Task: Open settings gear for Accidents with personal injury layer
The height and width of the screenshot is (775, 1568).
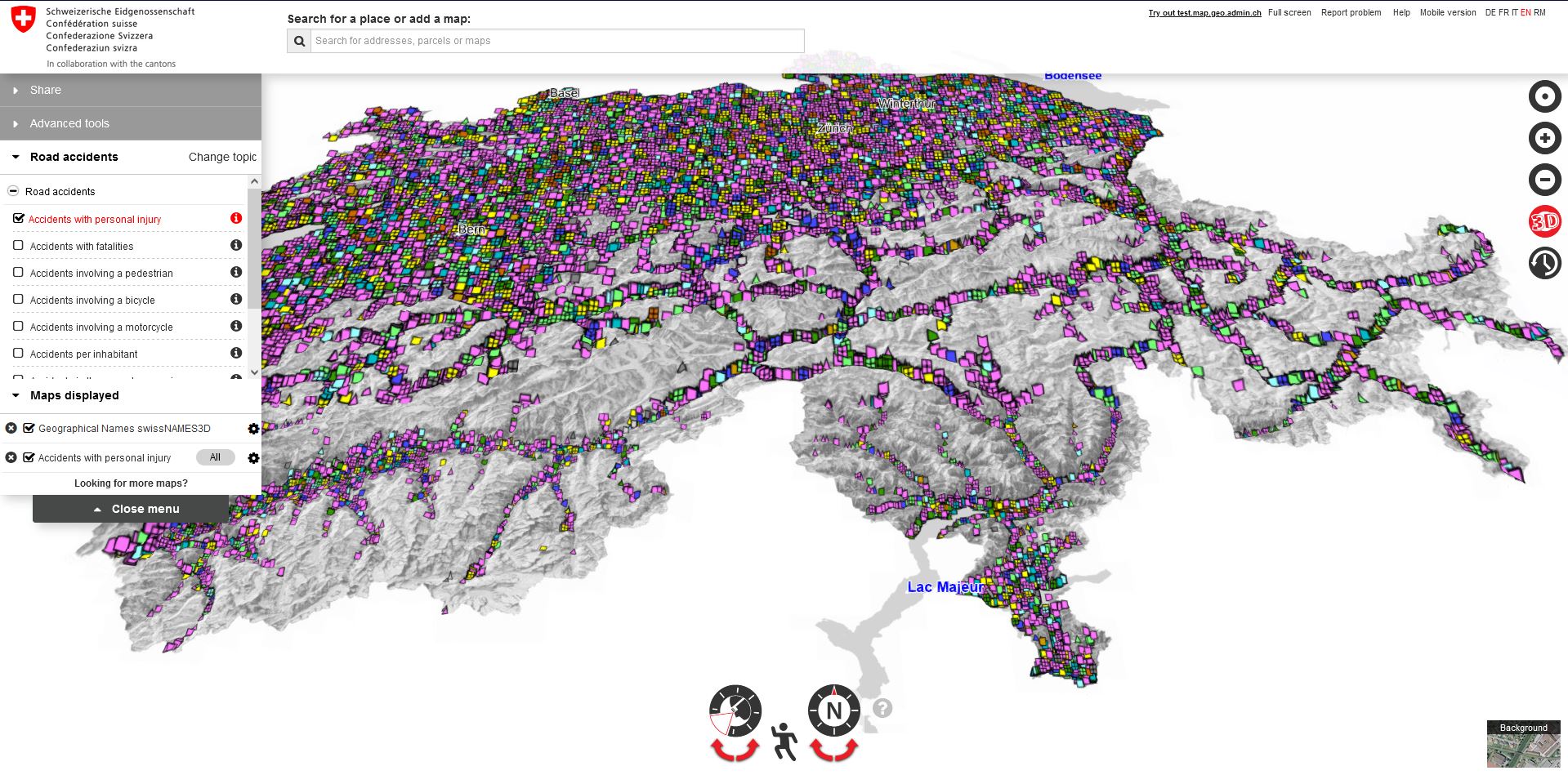Action: point(253,458)
